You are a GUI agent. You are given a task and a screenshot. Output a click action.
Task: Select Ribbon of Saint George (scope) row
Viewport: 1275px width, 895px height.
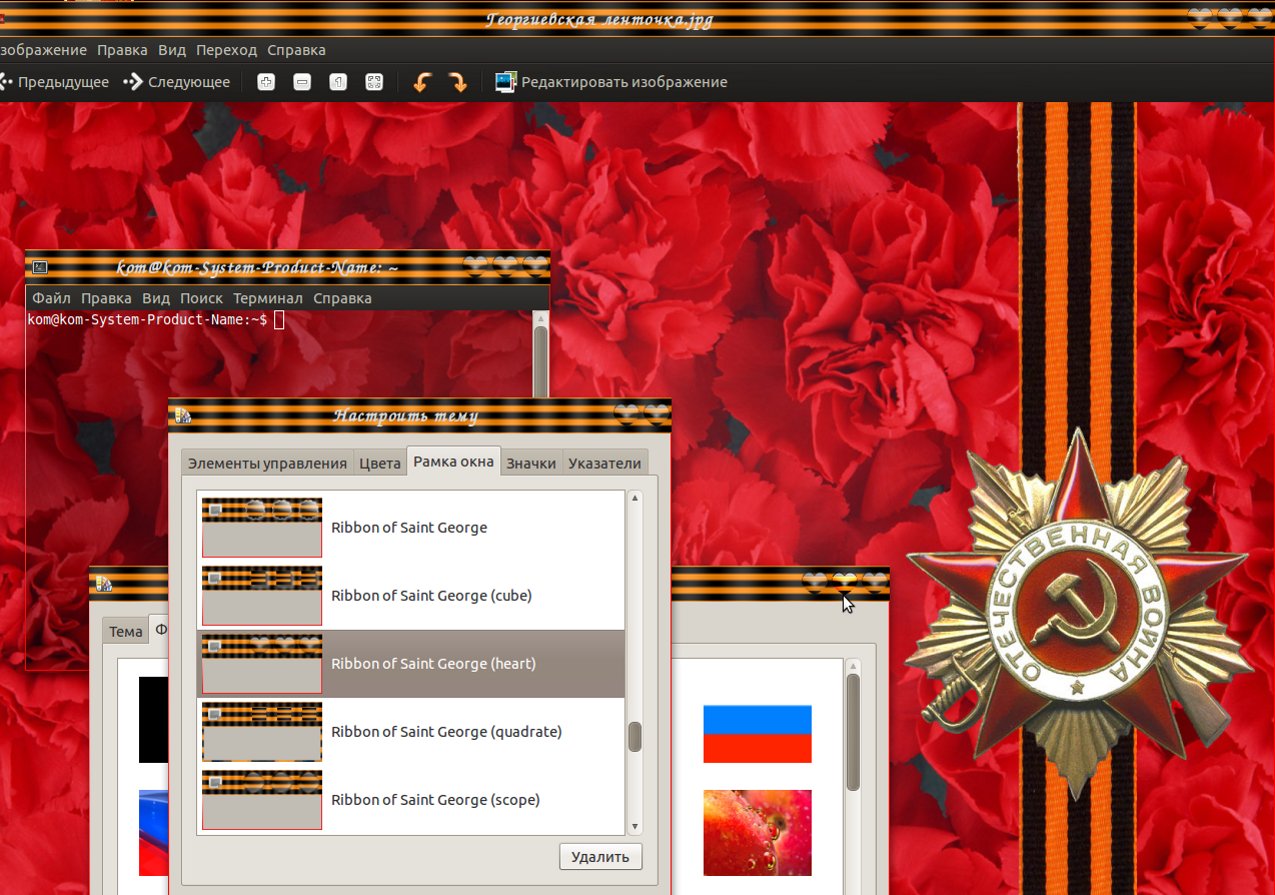pyautogui.click(x=411, y=799)
